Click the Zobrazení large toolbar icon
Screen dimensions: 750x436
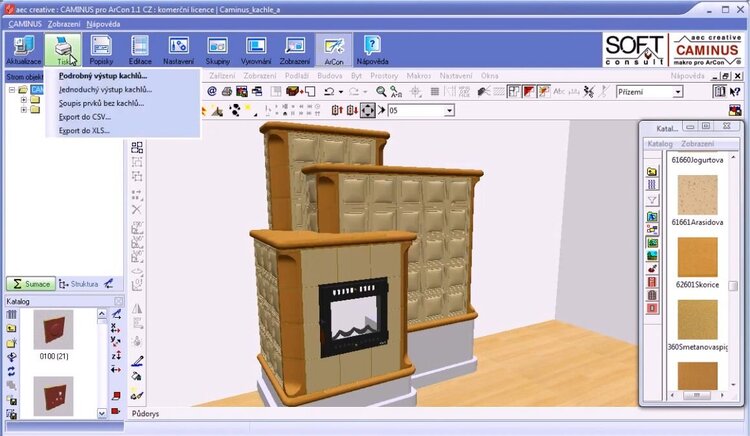pos(295,50)
